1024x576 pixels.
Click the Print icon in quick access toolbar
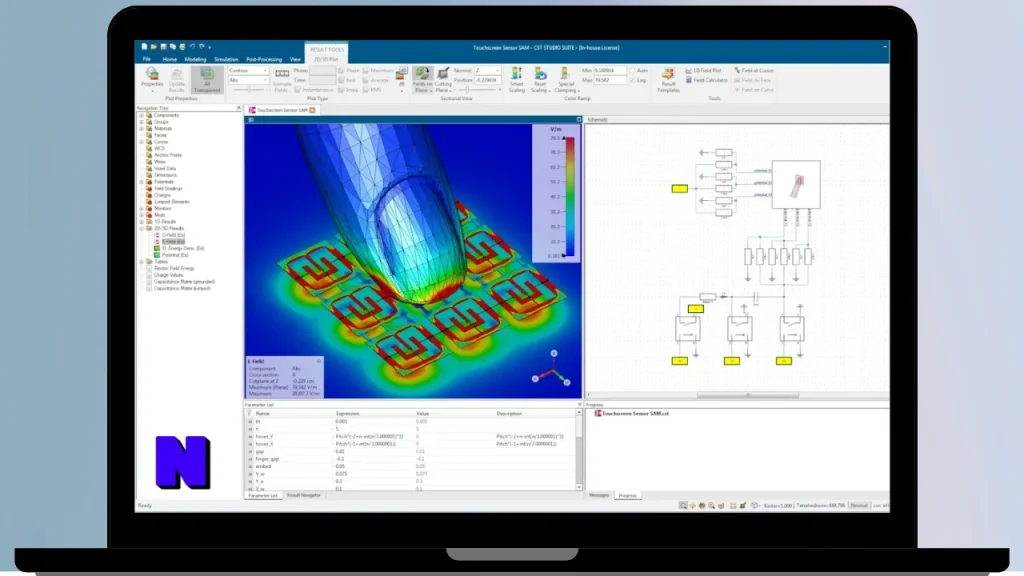182,47
